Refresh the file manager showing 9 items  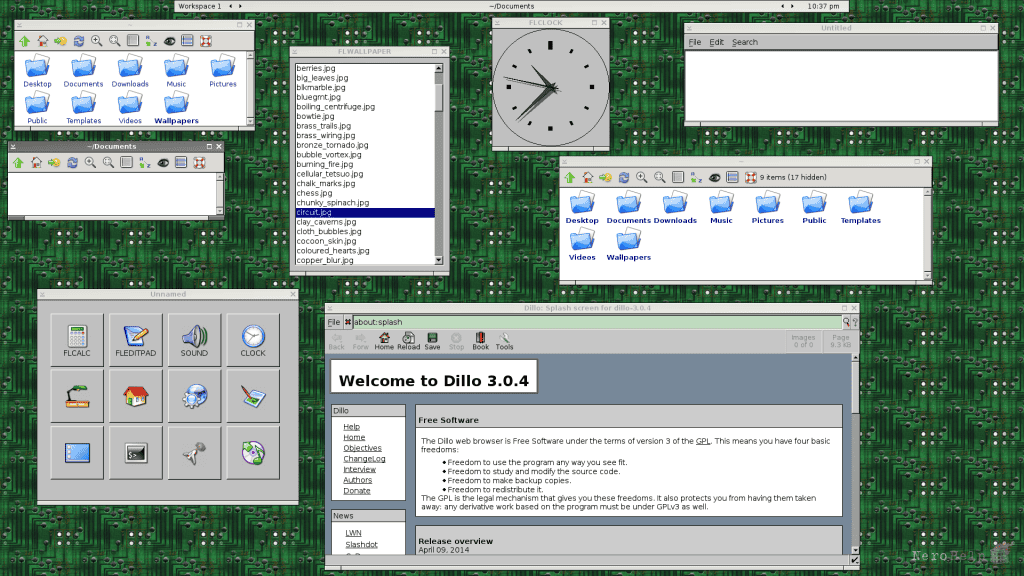(624, 178)
